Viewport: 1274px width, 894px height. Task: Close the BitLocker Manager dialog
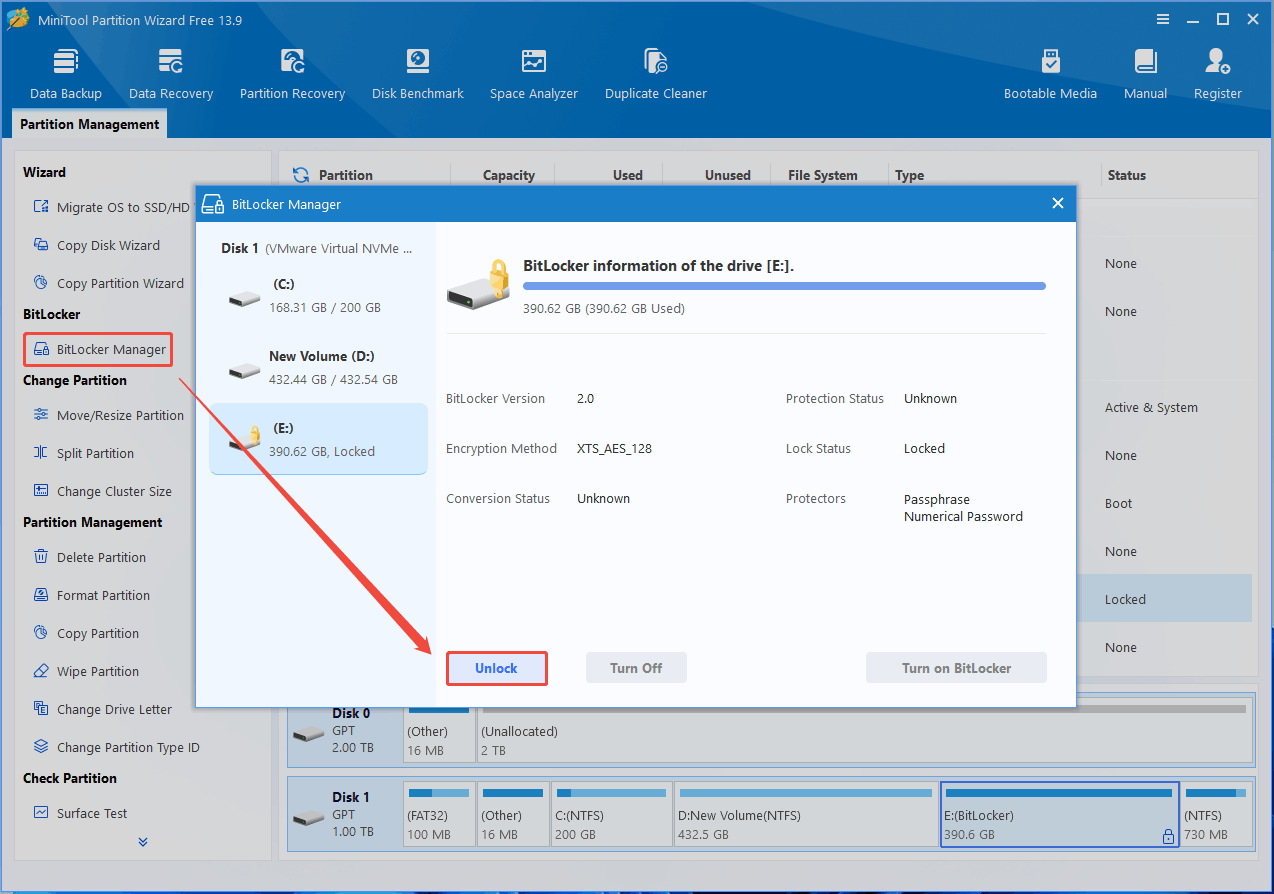[x=1058, y=203]
